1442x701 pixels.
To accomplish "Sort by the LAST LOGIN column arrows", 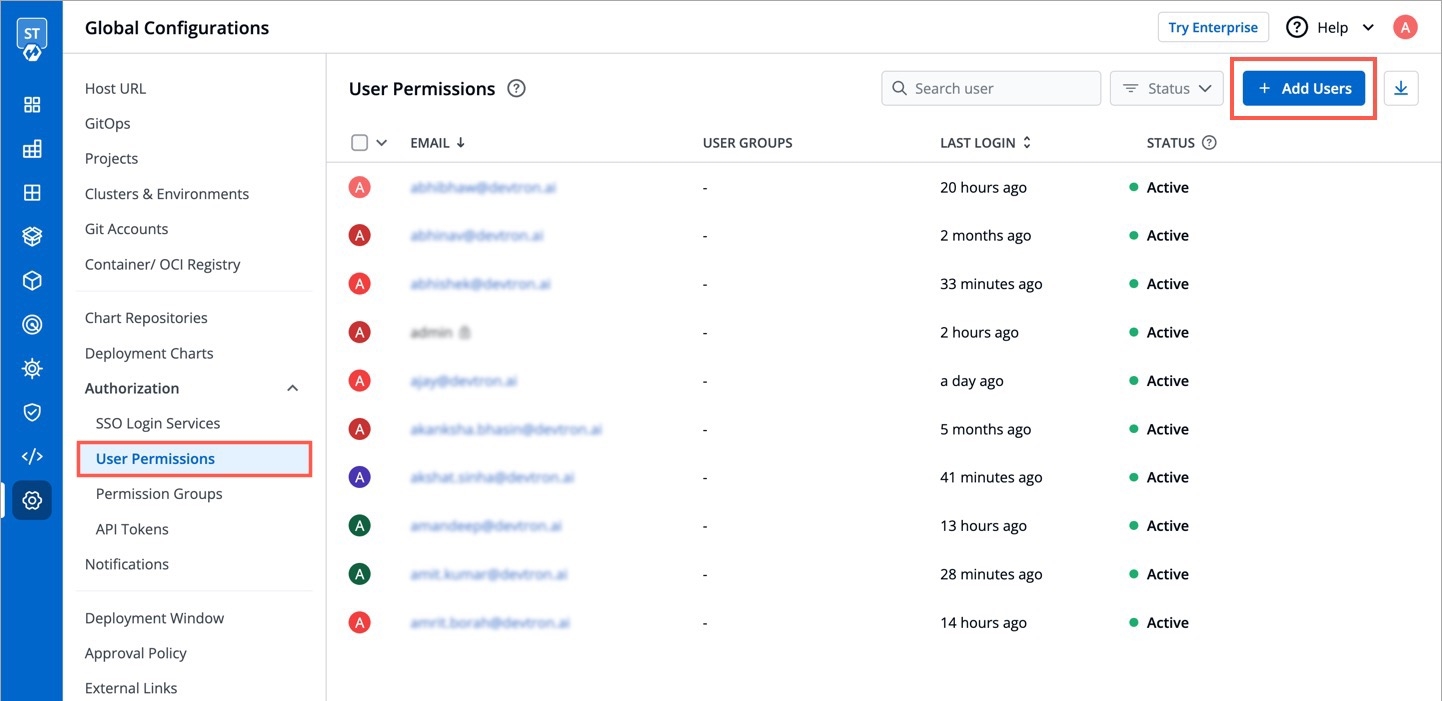I will click(x=1026, y=143).
